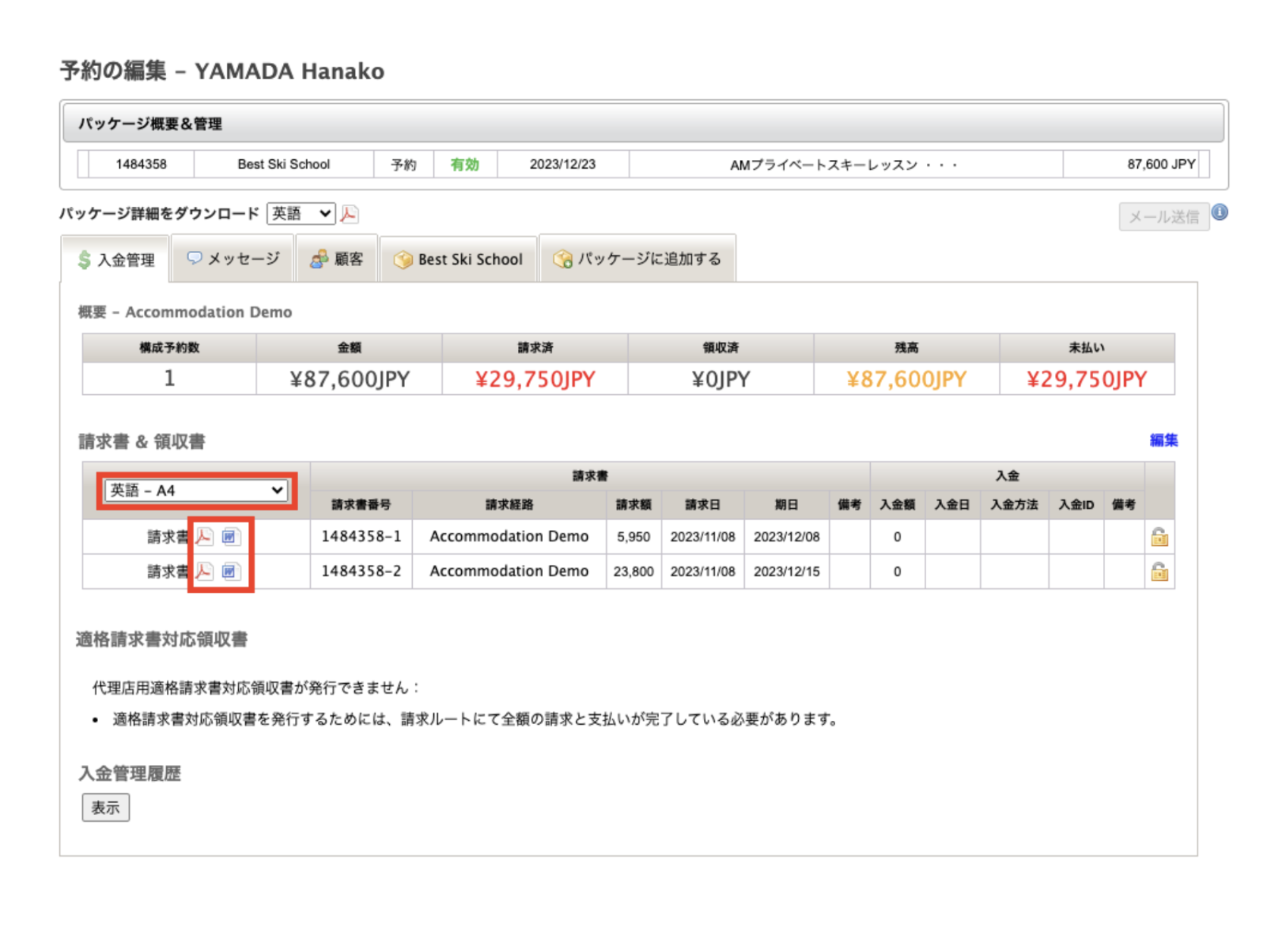Click the メール送信 button
This screenshot has width=1288, height=931.
[1163, 216]
